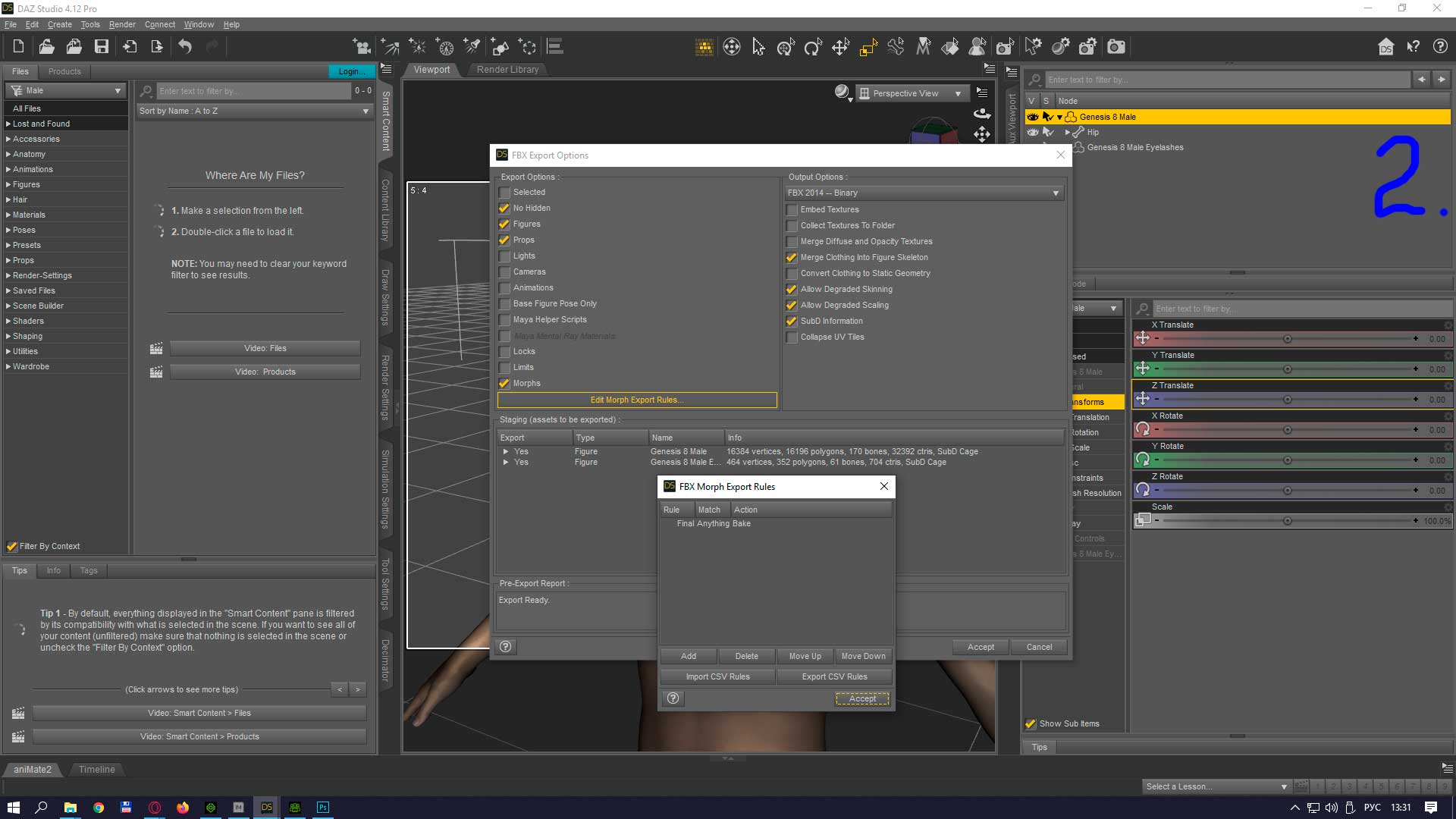Click the Undo arrow icon
This screenshot has width=1456, height=819.
(x=185, y=47)
